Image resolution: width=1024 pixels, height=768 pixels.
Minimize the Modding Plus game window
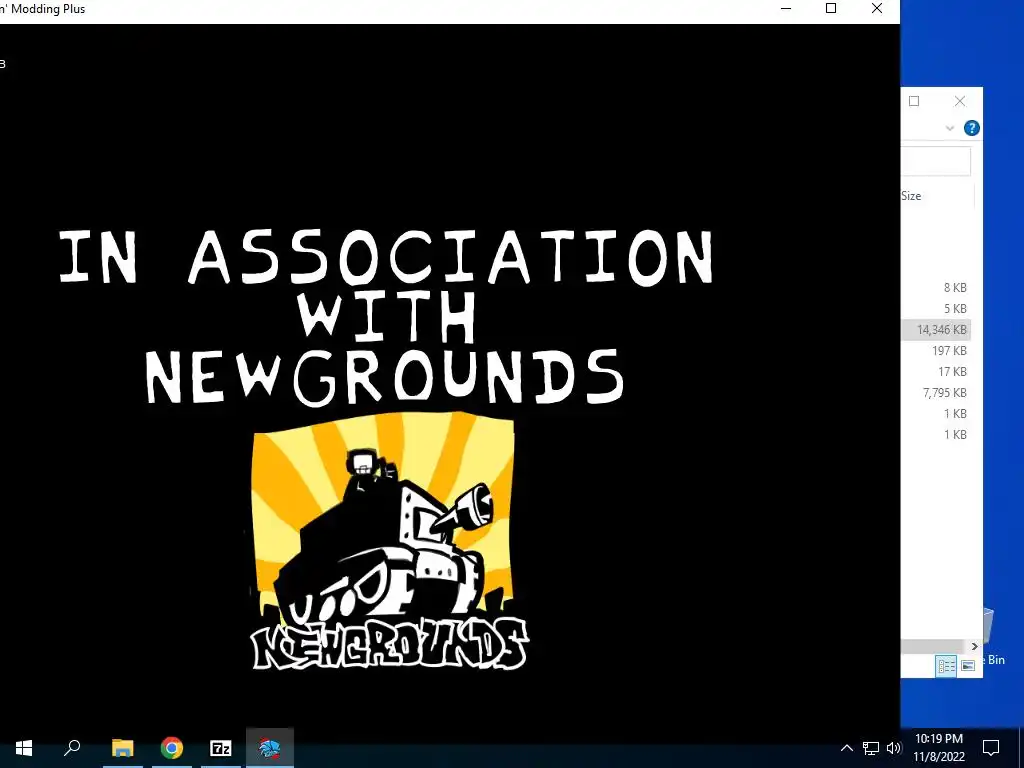tap(786, 8)
